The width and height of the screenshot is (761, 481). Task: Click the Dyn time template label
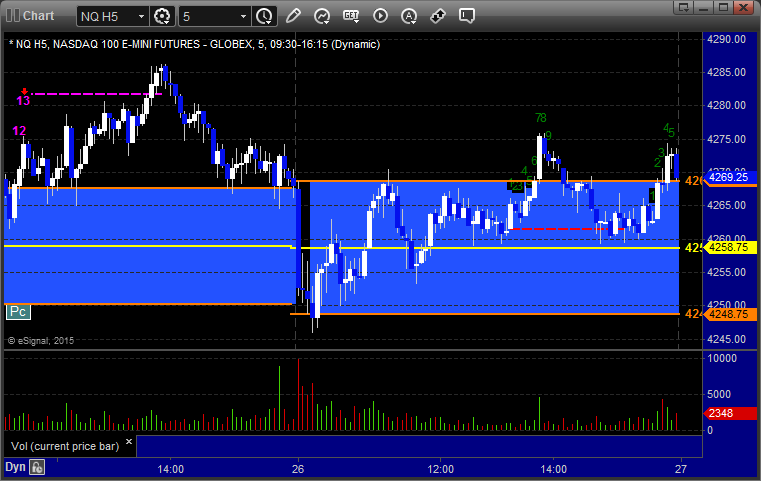(x=15, y=467)
